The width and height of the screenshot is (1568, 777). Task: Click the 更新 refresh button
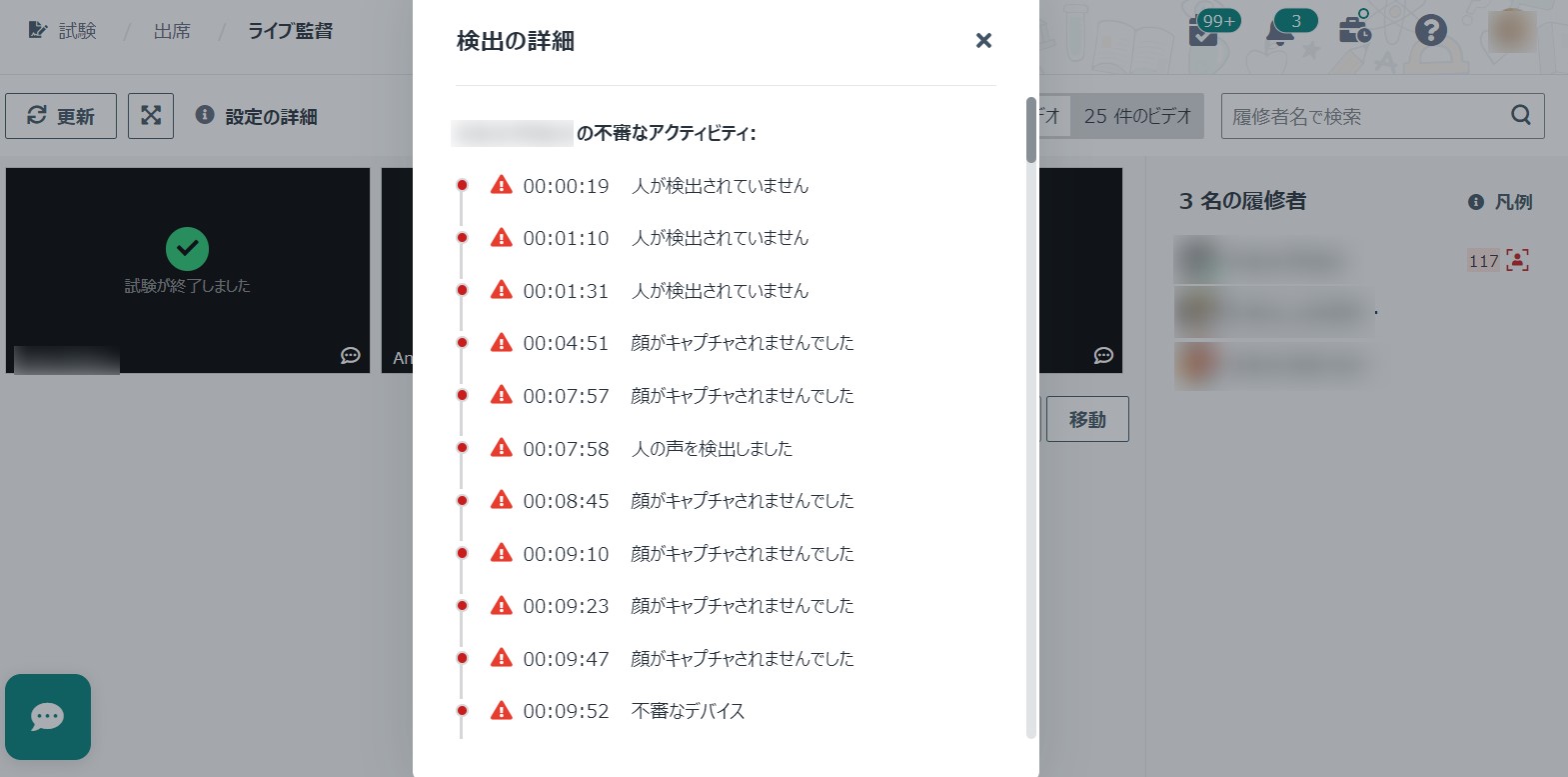(61, 116)
